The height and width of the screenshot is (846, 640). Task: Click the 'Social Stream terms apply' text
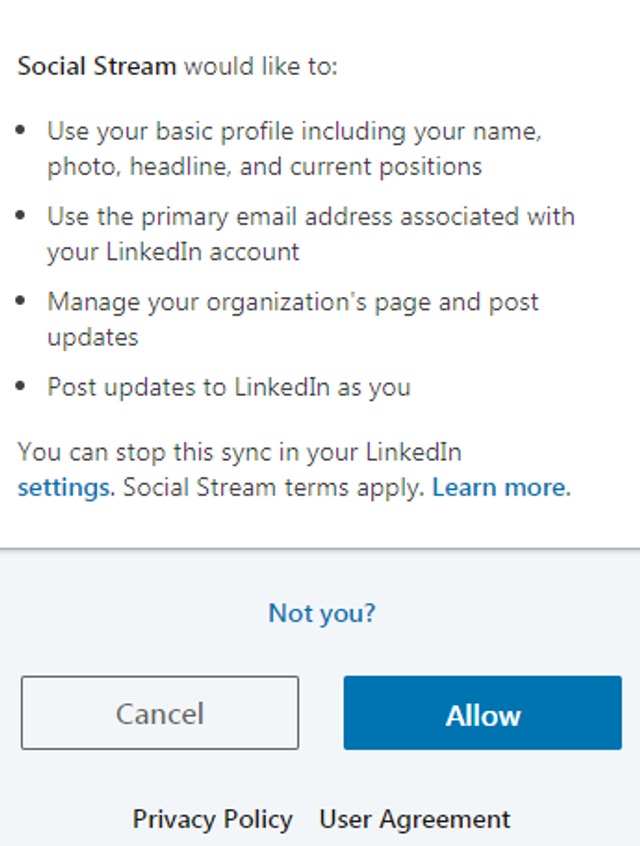pos(273,488)
